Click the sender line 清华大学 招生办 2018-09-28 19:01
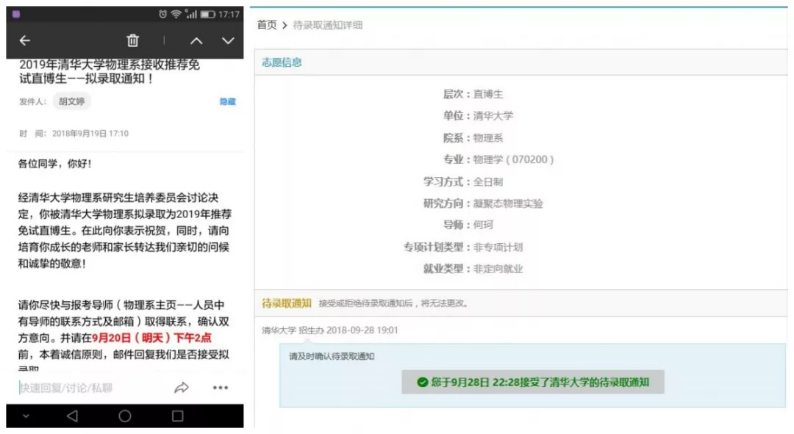The width and height of the screenshot is (794, 434). tap(330, 330)
